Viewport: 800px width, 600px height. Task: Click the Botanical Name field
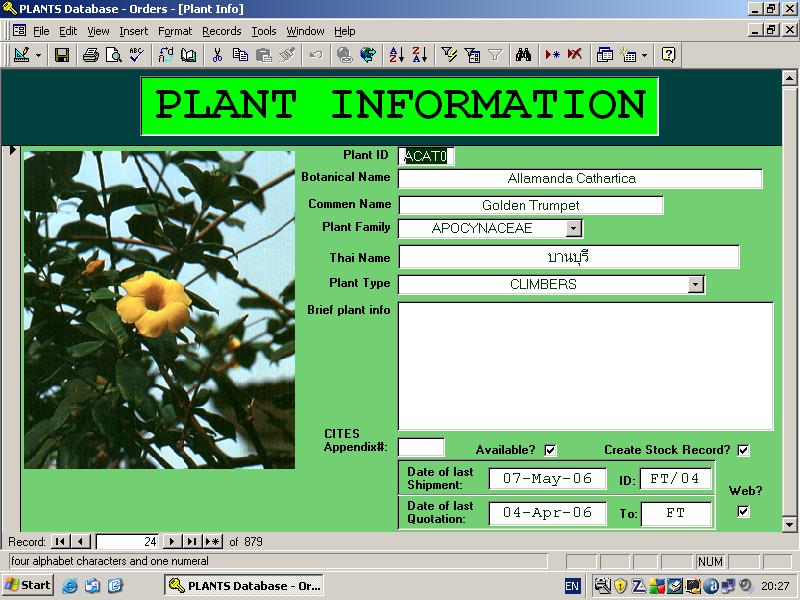(x=581, y=179)
